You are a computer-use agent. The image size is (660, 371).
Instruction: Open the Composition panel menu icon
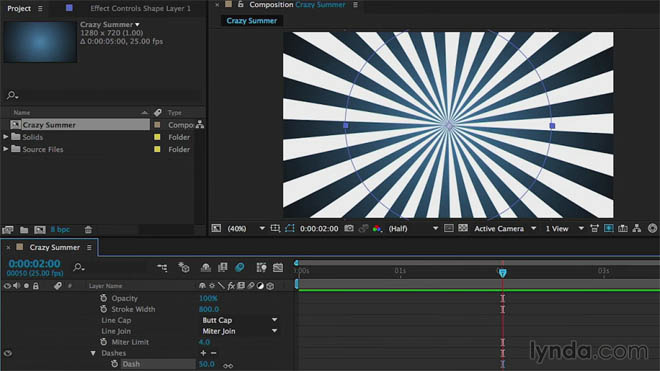355,5
